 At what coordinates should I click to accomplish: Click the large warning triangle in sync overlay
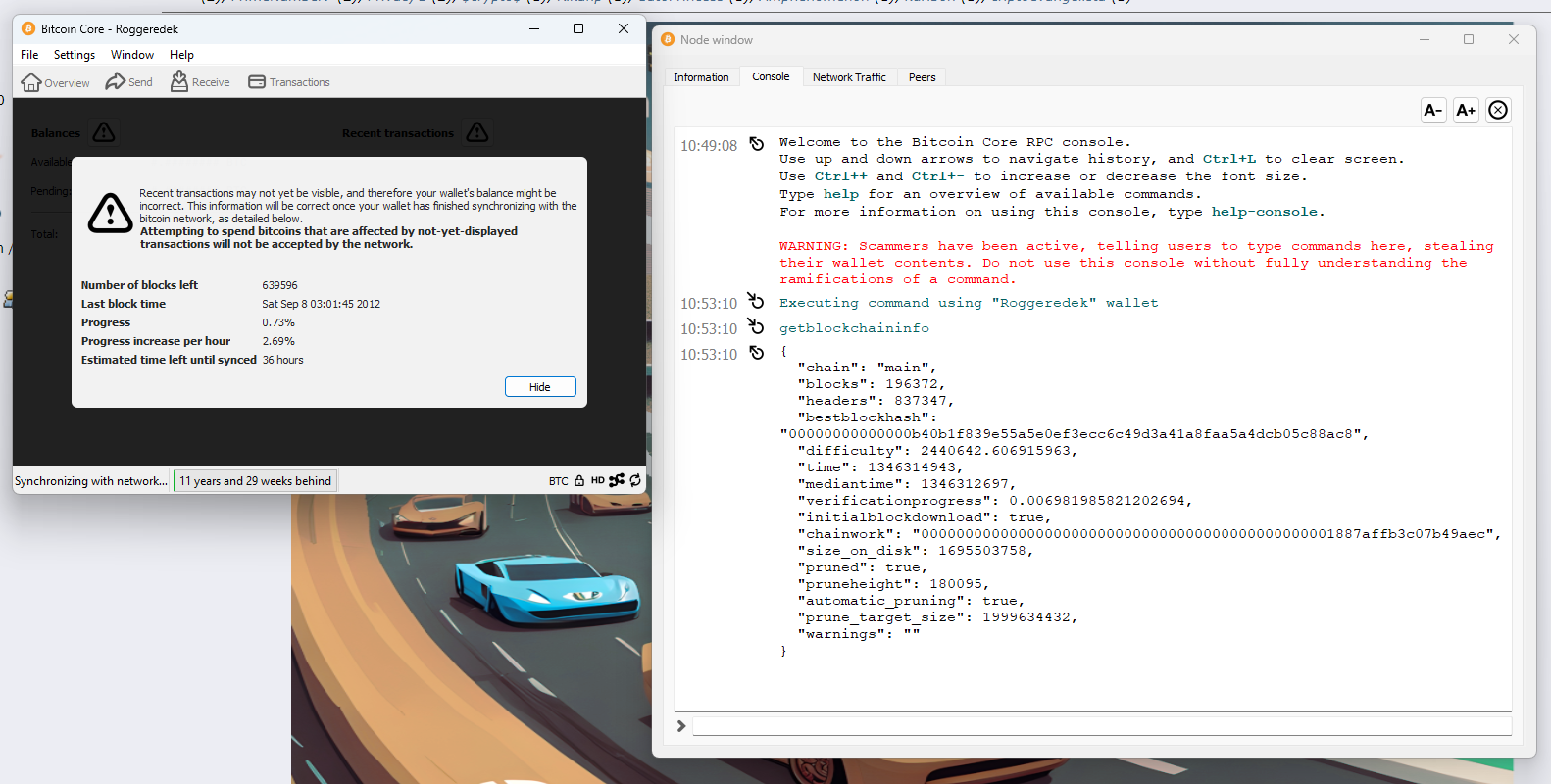(x=110, y=213)
